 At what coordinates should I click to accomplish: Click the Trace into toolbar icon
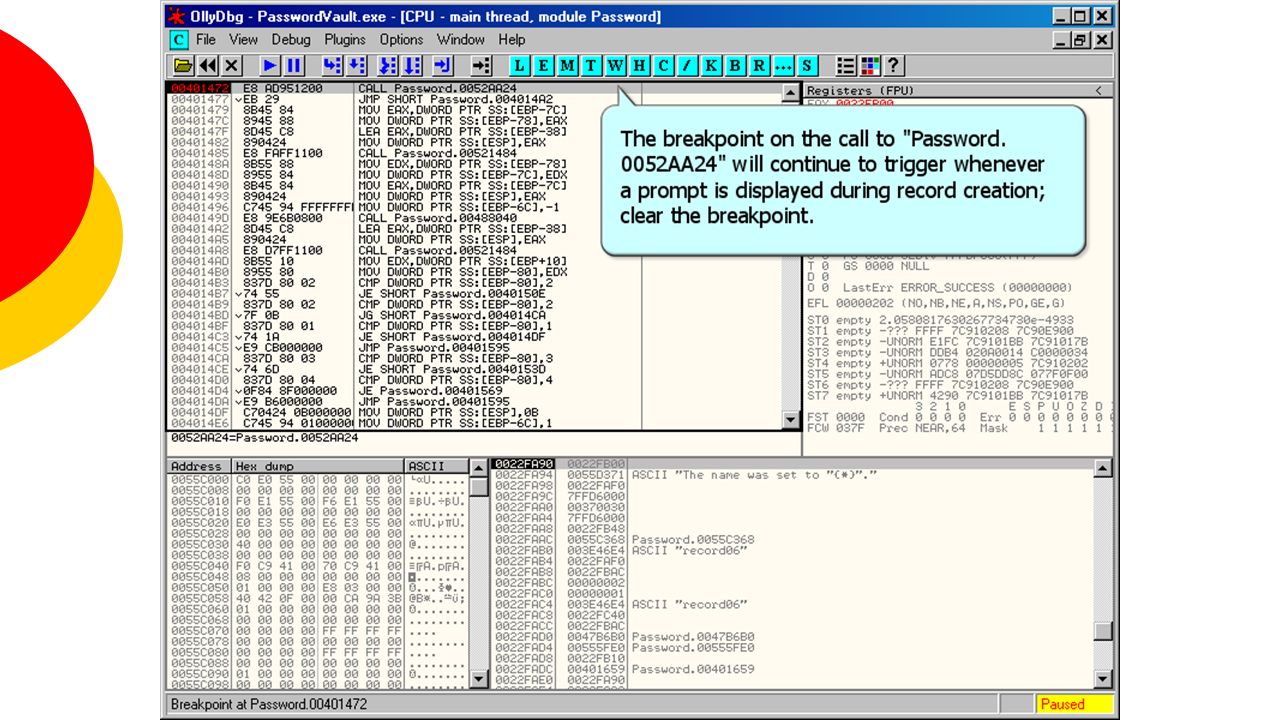pos(389,66)
